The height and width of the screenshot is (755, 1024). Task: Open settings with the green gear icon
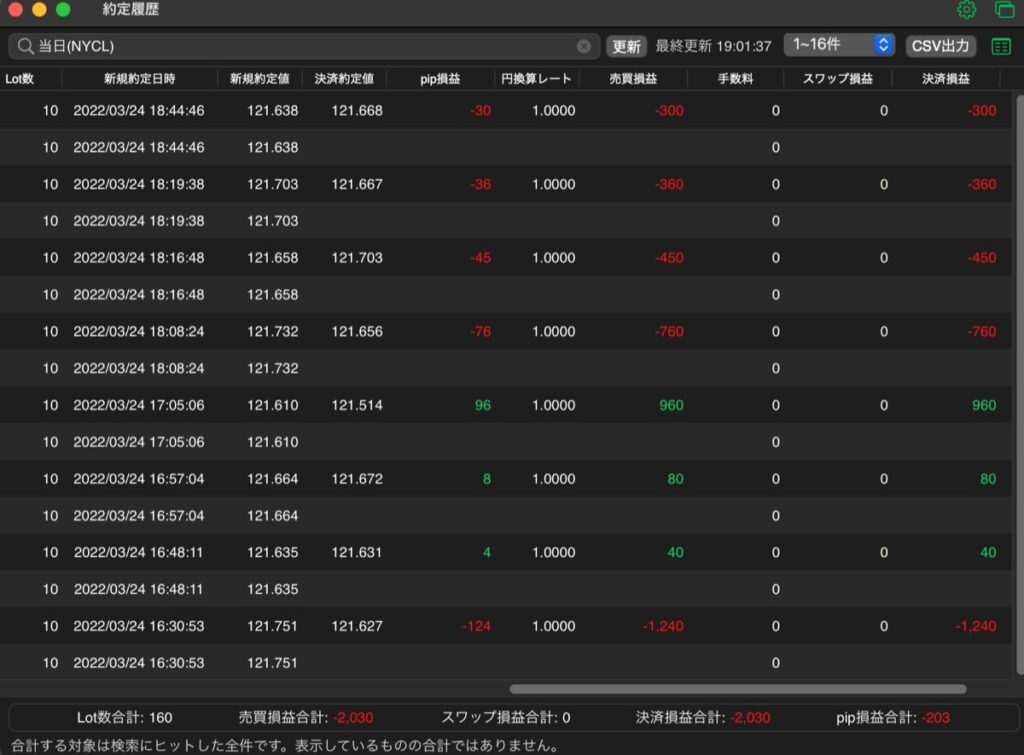tap(966, 10)
